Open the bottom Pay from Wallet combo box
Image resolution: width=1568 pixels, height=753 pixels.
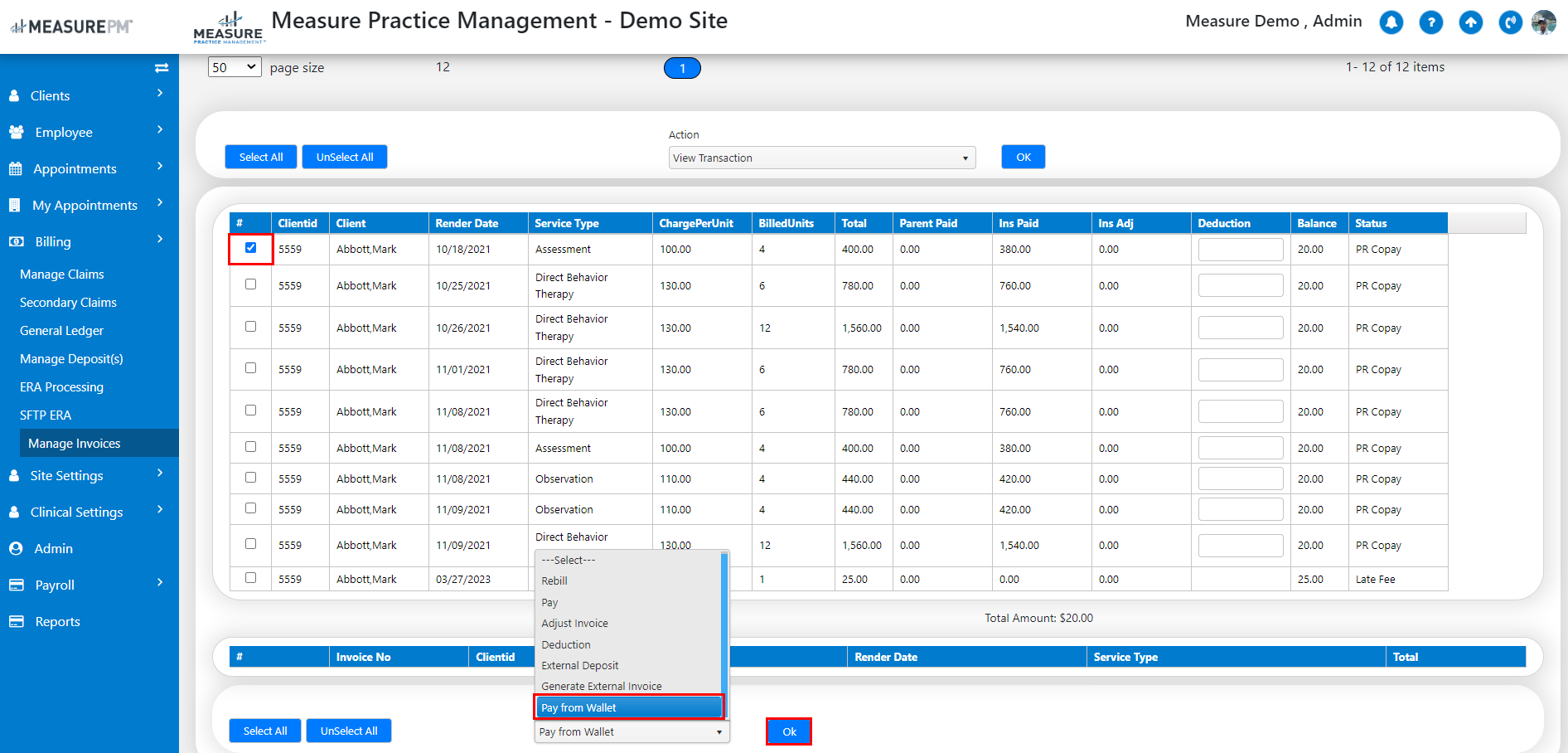point(632,732)
